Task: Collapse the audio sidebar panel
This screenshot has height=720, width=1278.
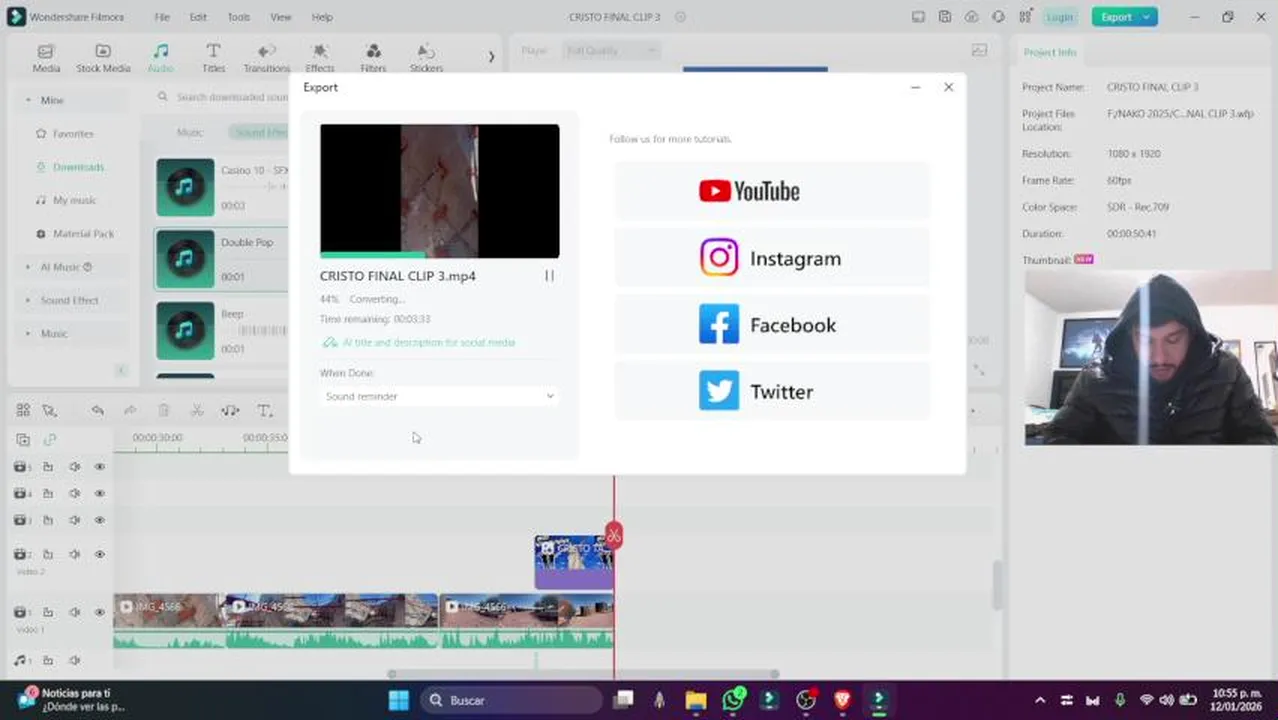Action: pyautogui.click(x=121, y=370)
